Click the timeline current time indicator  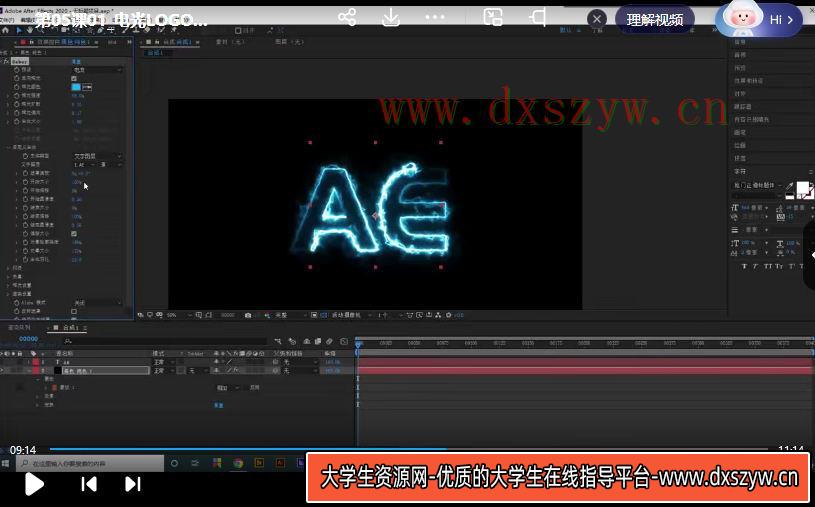[x=358, y=343]
